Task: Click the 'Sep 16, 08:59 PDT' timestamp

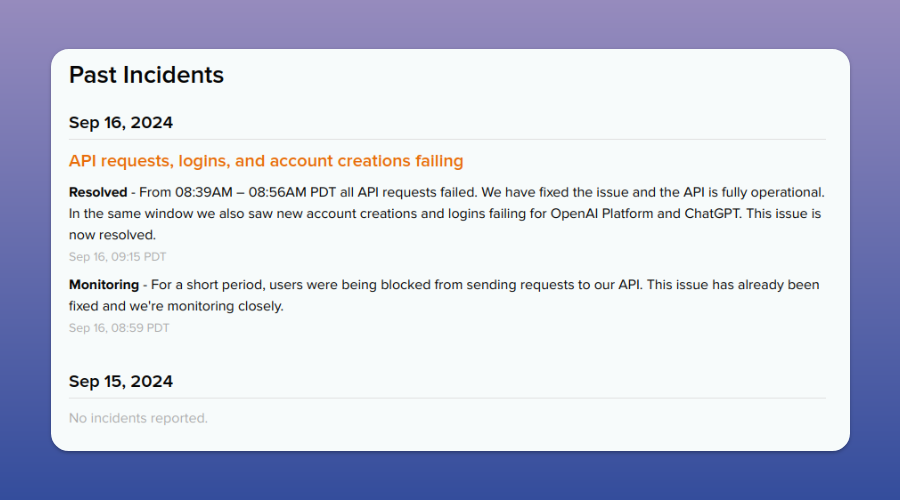Action: [119, 327]
